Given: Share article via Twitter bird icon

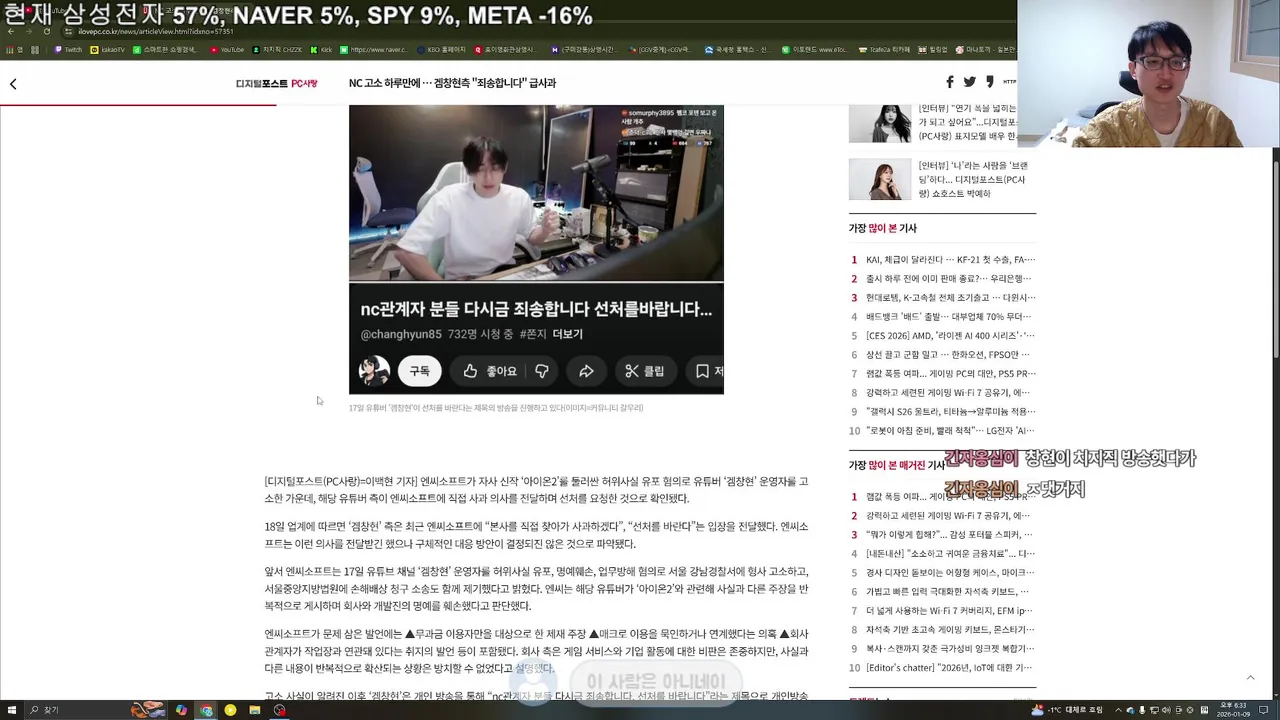Looking at the screenshot, I should tap(969, 82).
